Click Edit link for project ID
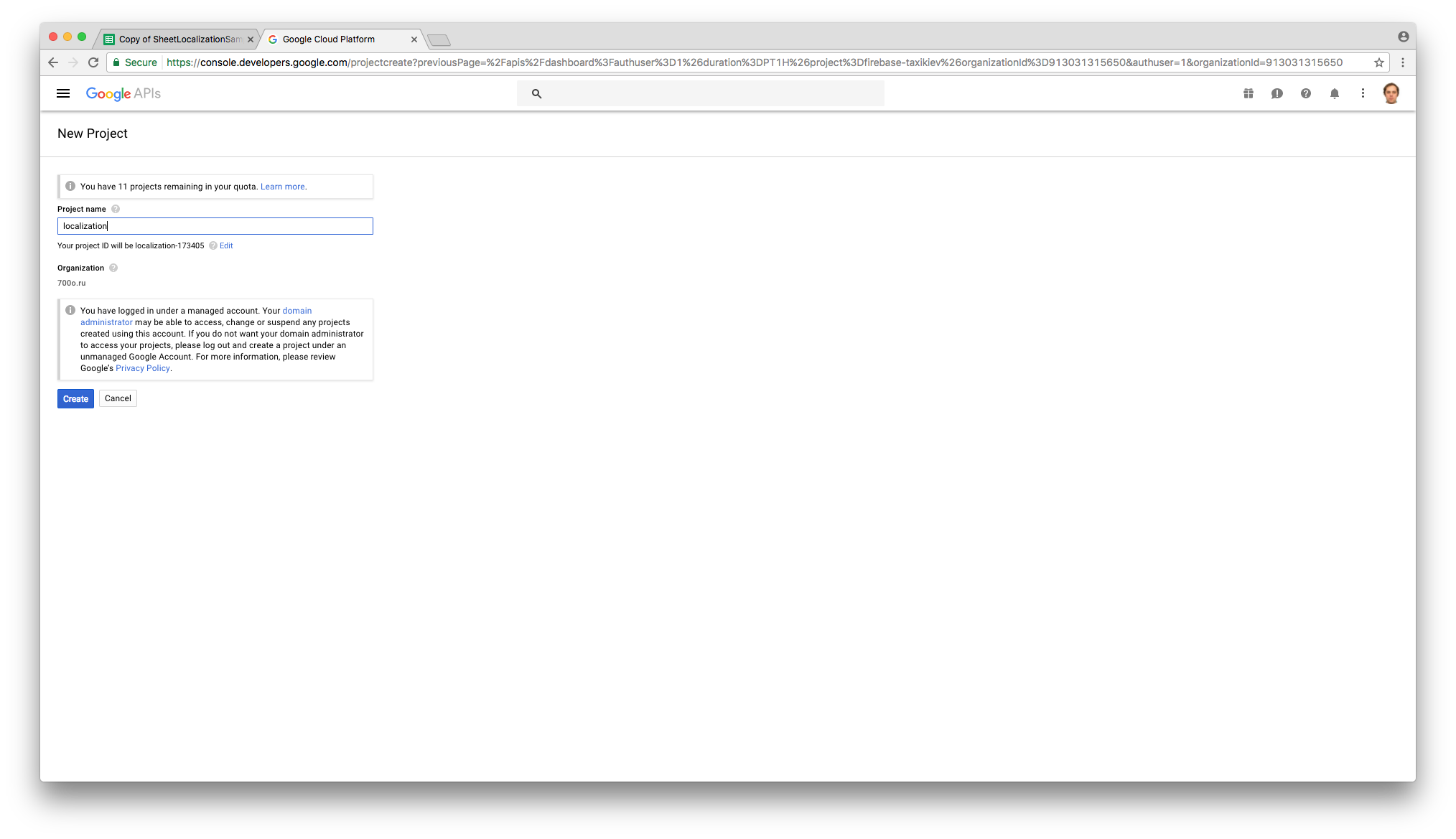The height and width of the screenshot is (839, 1456). click(226, 245)
